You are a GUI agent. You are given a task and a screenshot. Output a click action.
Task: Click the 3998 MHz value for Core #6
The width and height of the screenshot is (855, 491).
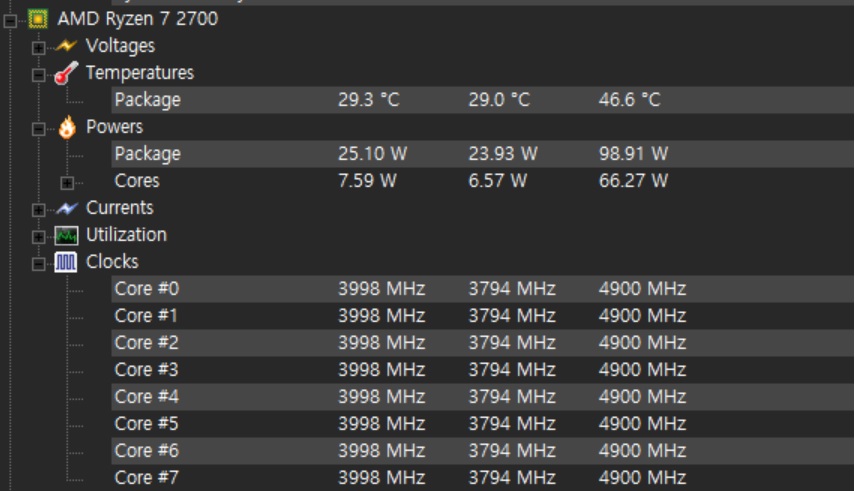(x=382, y=451)
